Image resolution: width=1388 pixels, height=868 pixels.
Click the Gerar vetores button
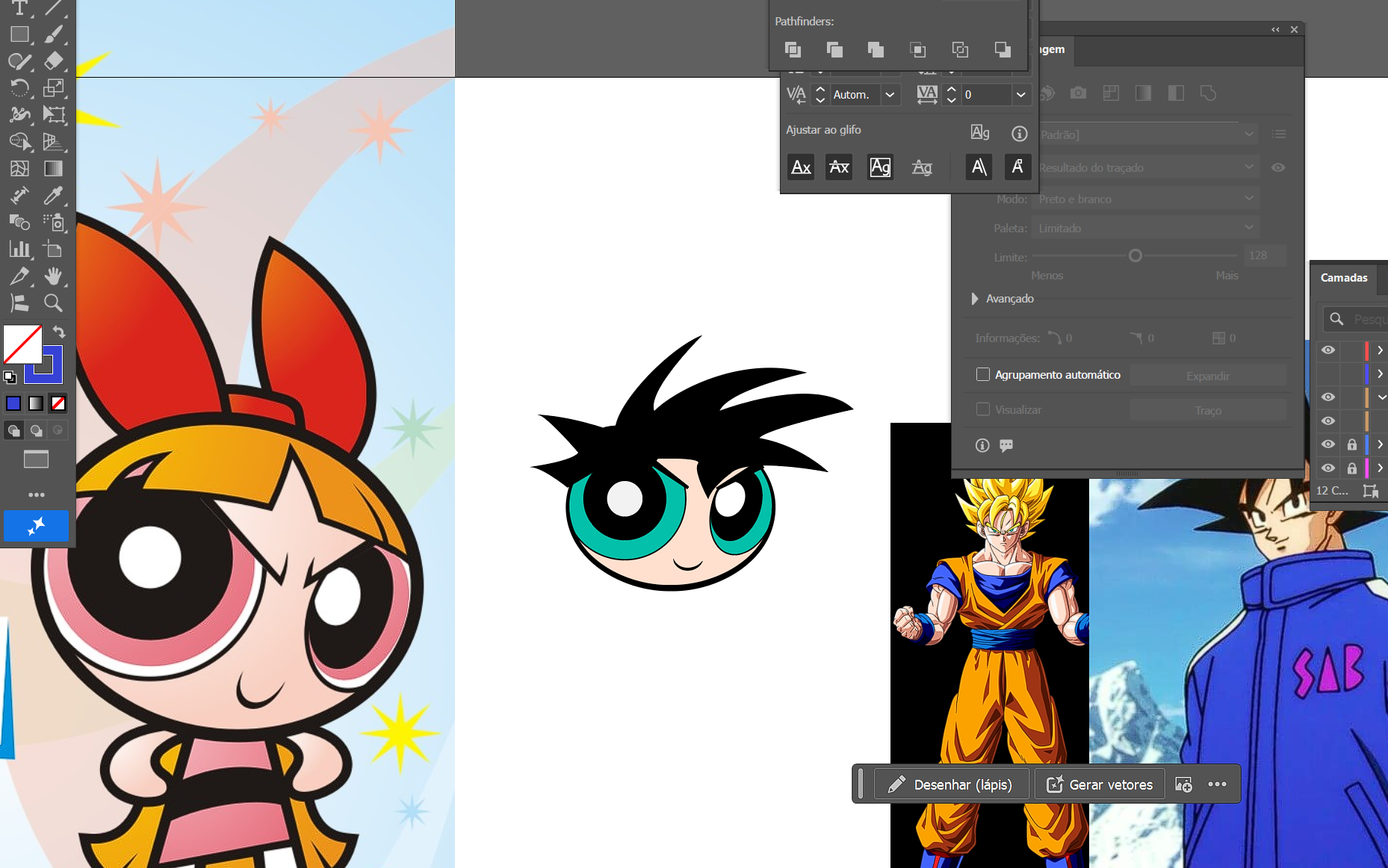1100,784
